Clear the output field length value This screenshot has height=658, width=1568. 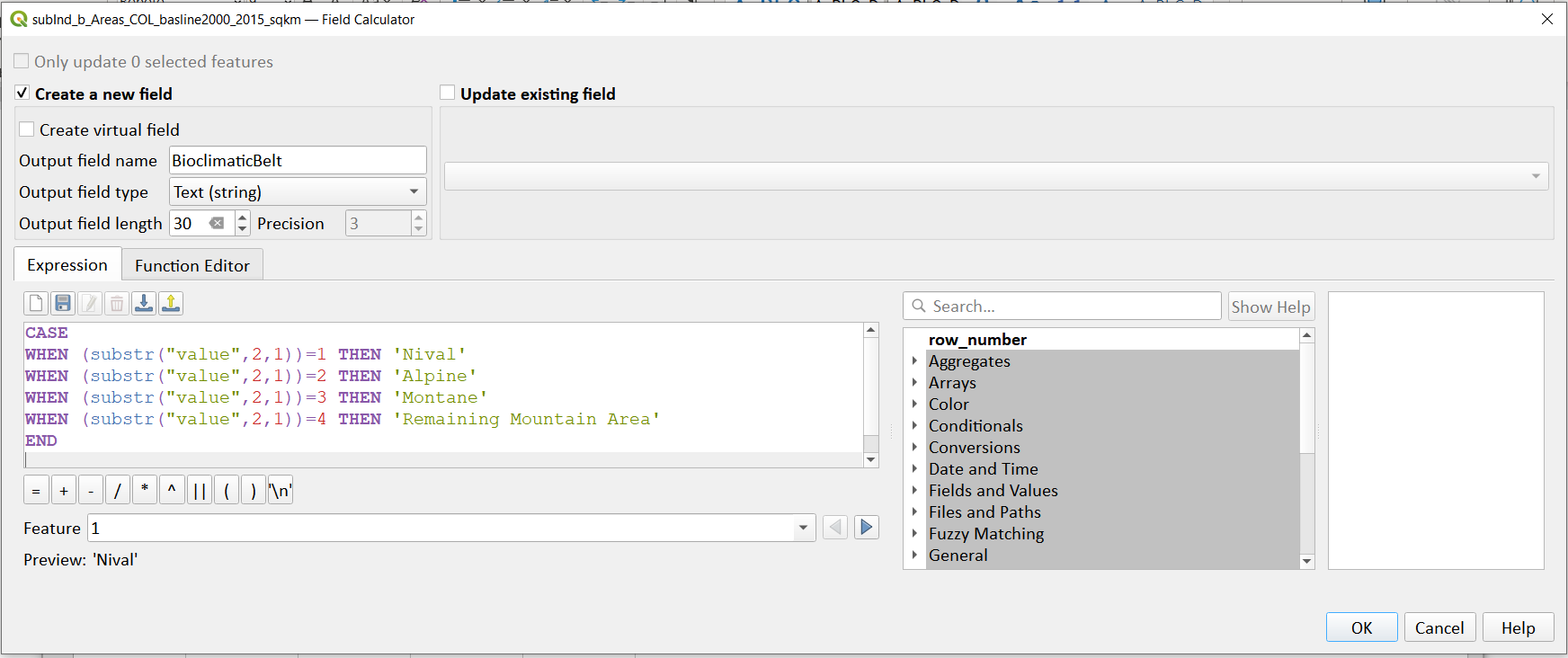[217, 223]
